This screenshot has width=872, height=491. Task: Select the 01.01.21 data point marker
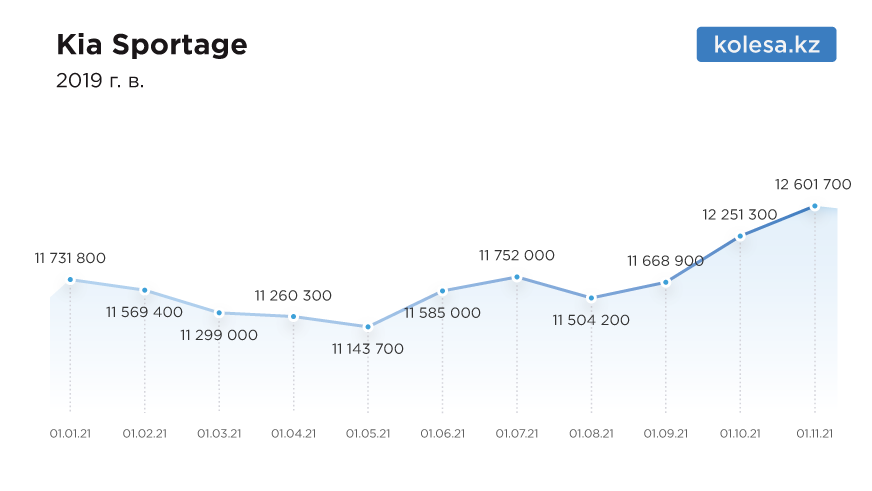(x=70, y=280)
